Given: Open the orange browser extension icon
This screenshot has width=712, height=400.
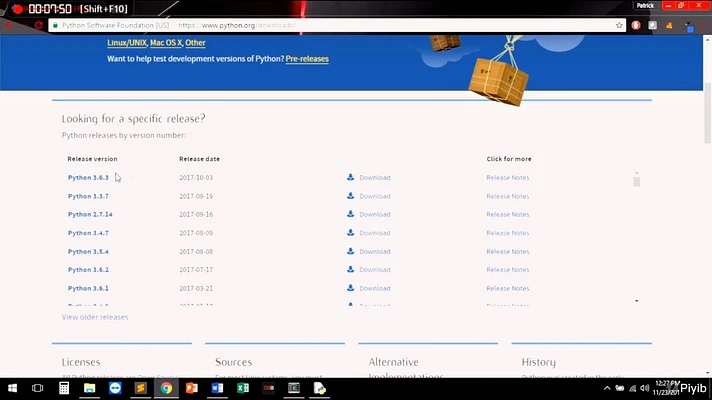Looking at the screenshot, I should tap(669, 25).
